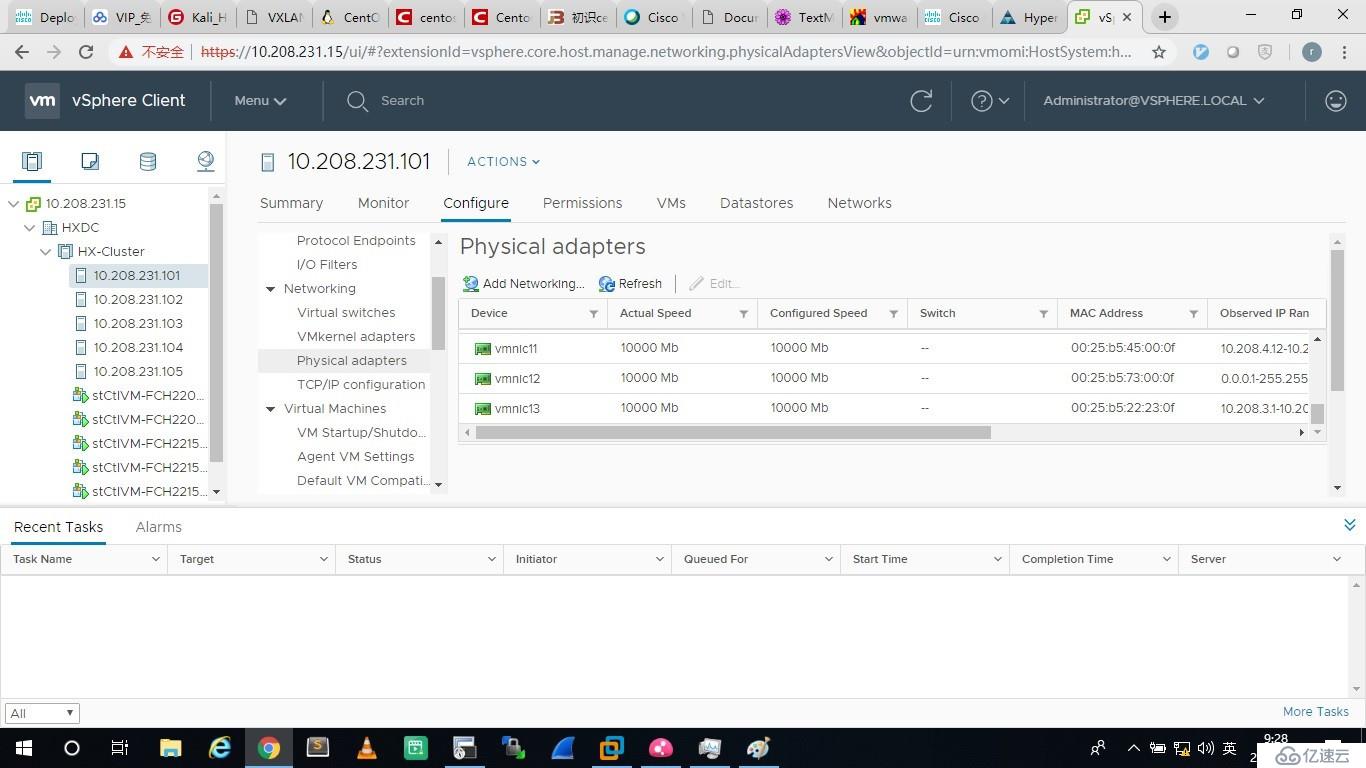This screenshot has width=1366, height=768.
Task: Open Storage inventory view icon
Action: click(148, 161)
